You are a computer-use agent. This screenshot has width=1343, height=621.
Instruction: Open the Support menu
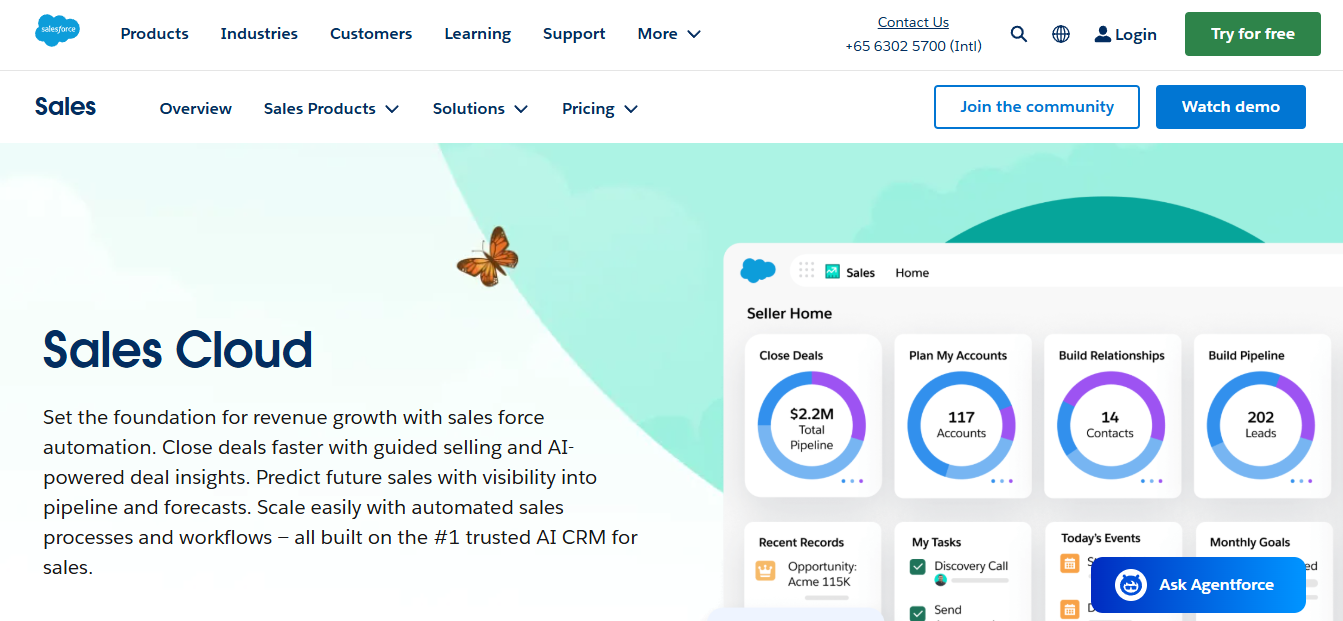coord(574,33)
